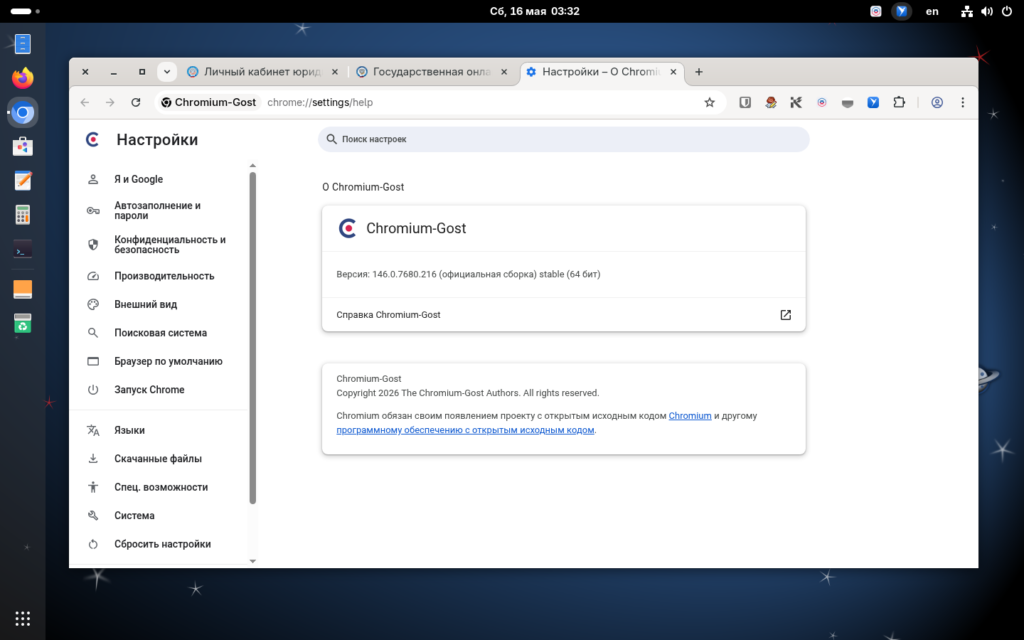Click the external link icon beside Справка
1024x640 pixels.
[786, 315]
